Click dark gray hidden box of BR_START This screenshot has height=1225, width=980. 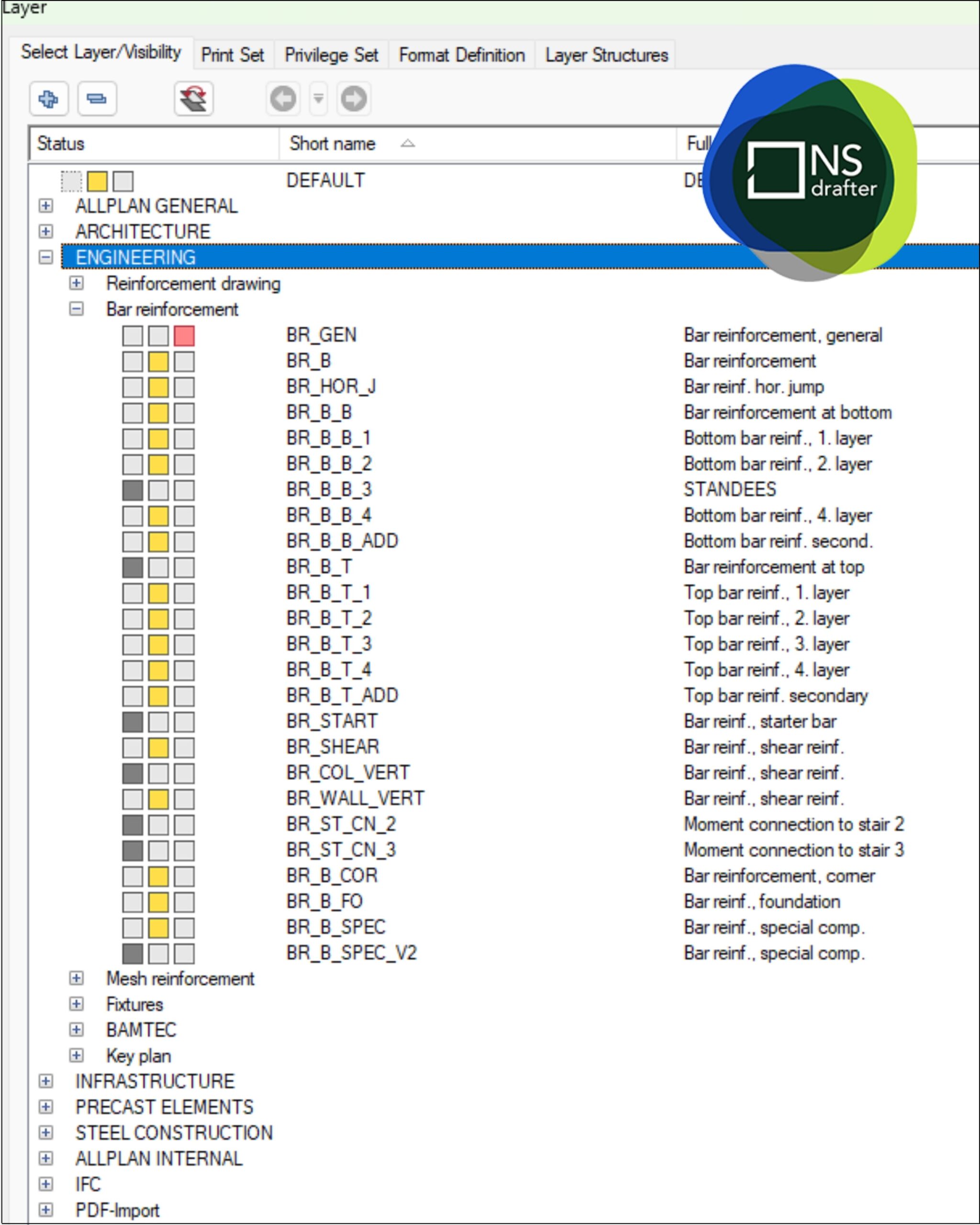click(x=133, y=722)
